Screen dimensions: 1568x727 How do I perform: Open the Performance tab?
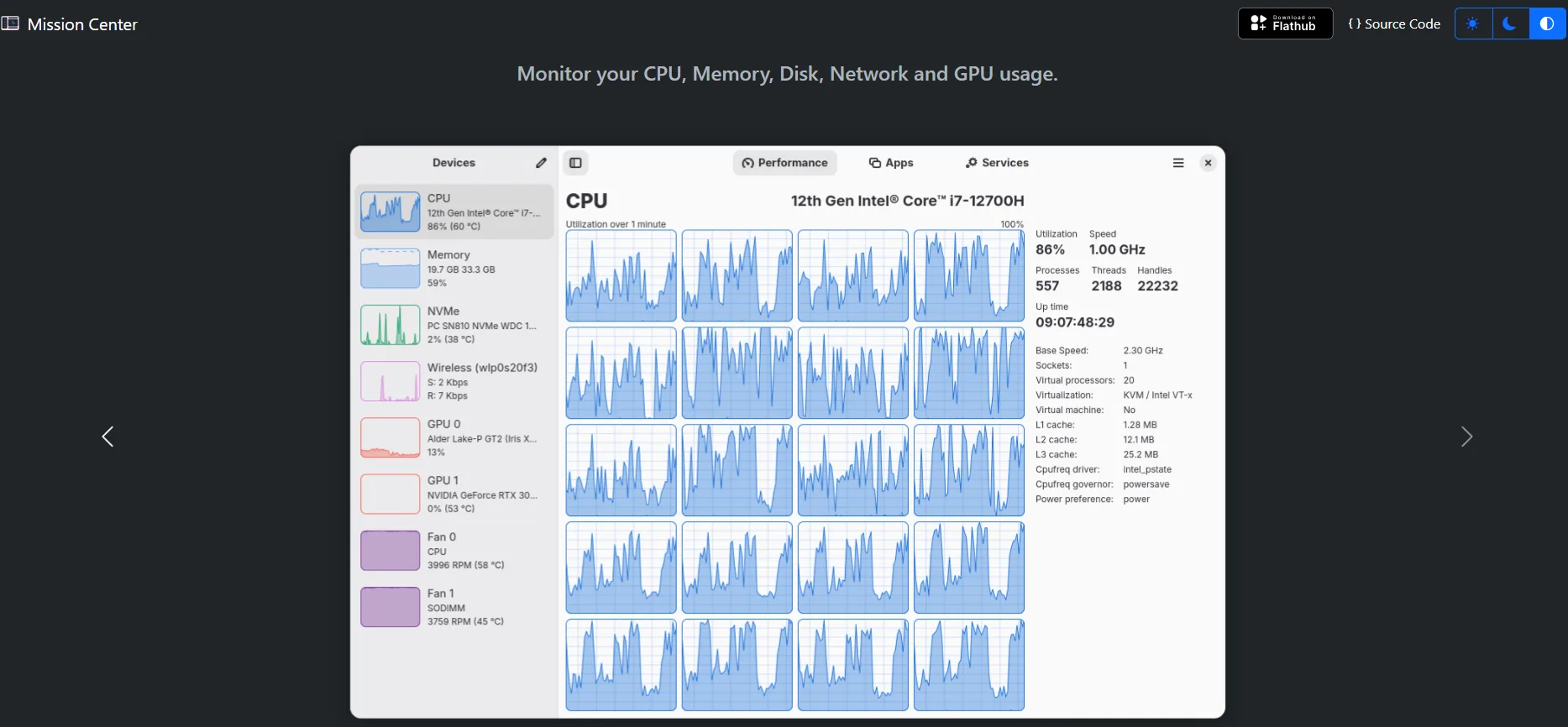(x=784, y=163)
